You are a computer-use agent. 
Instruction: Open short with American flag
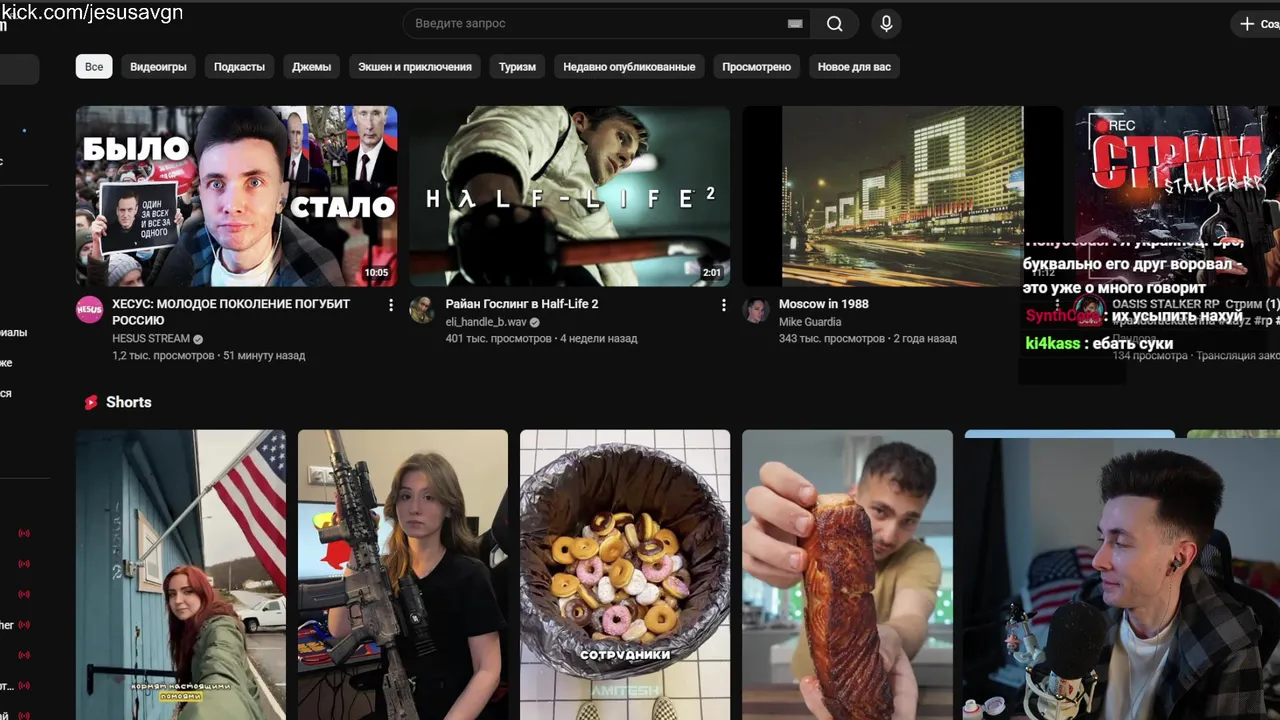coord(181,575)
